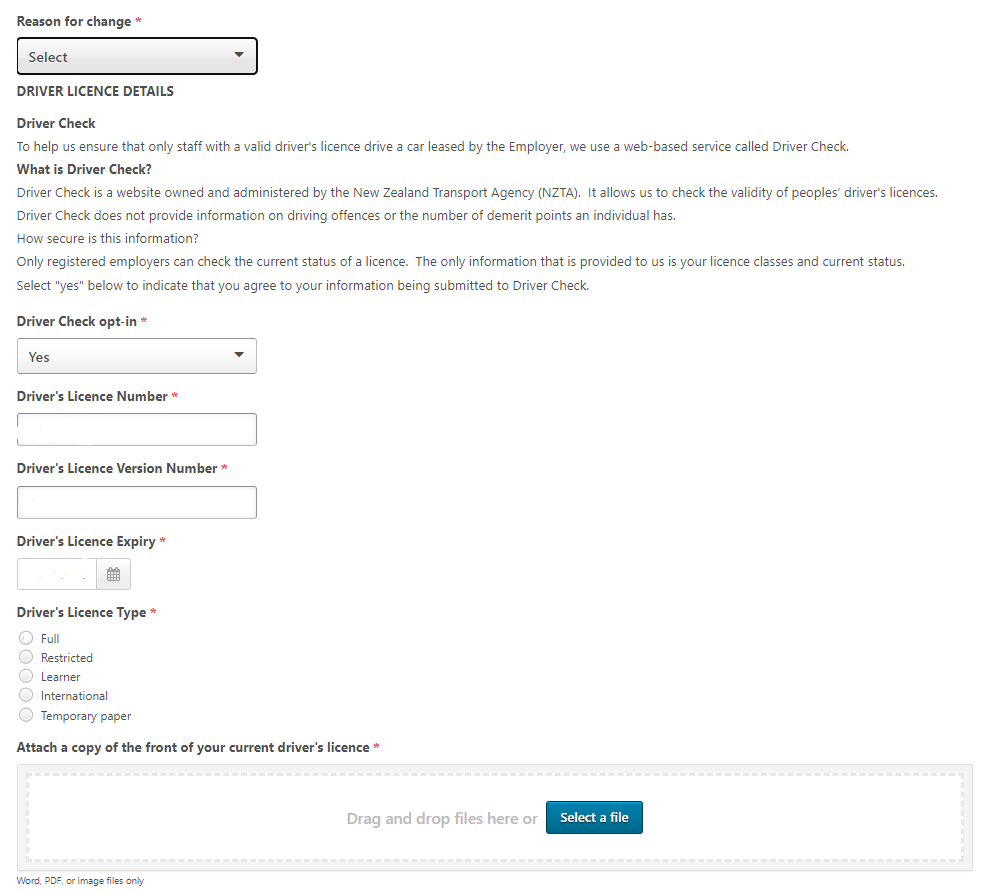Pick the International licence type
The width and height of the screenshot is (990, 893).
click(26, 695)
